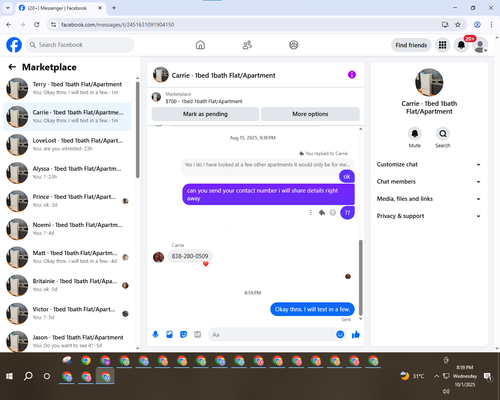Open Jason's 1bed 1bath conversation
The image size is (500, 400).
coord(67,341)
